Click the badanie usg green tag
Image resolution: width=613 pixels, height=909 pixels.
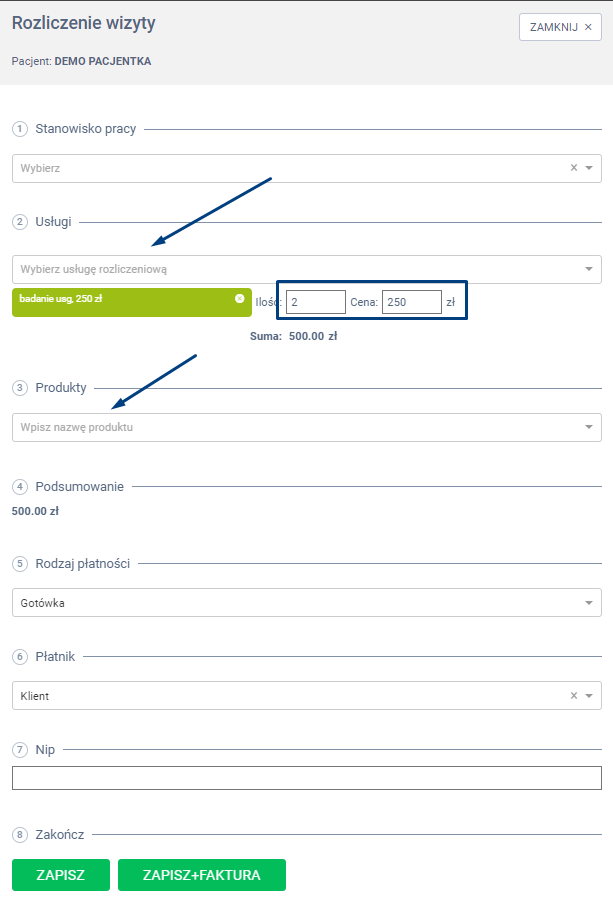pos(120,302)
